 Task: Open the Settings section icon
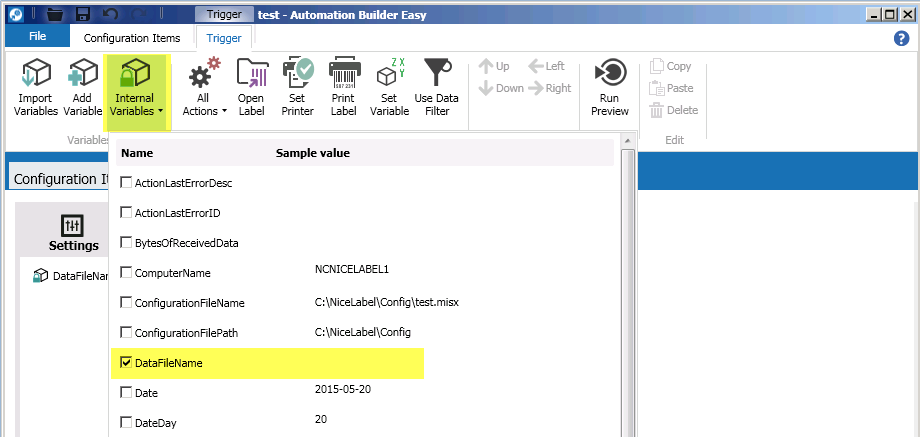click(x=73, y=226)
